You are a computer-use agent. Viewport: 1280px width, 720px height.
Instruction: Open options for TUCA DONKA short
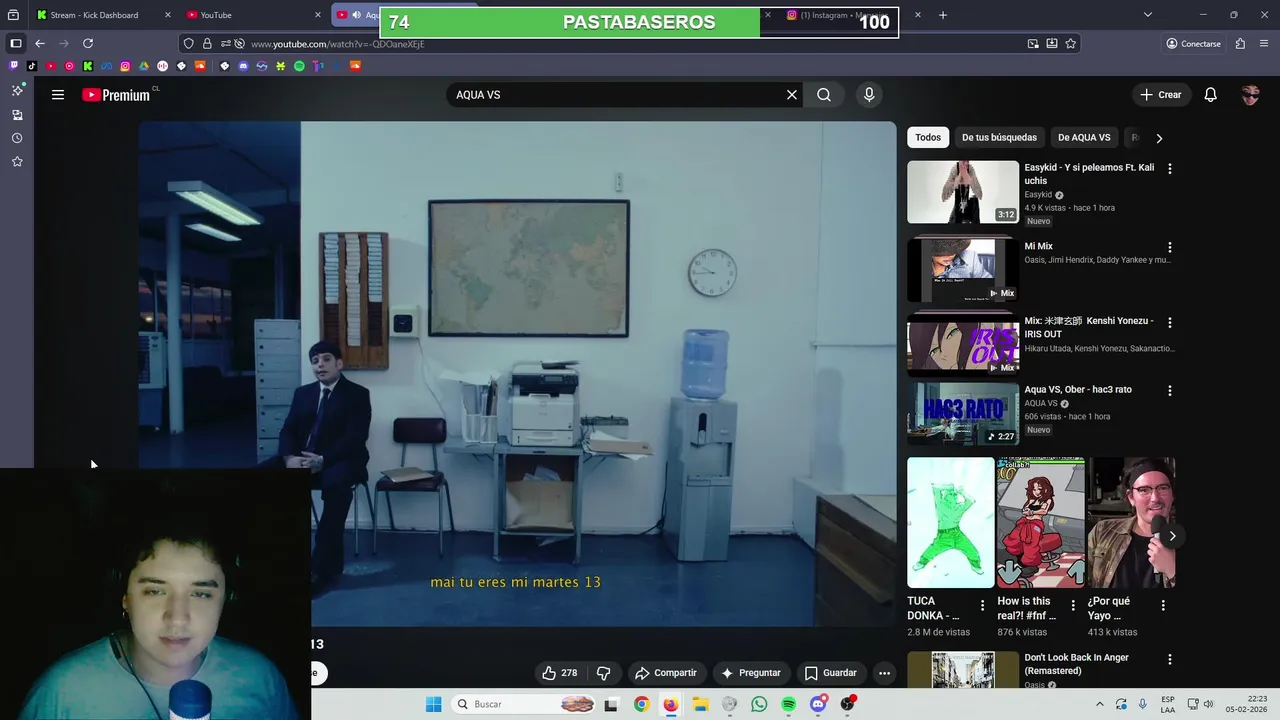[982, 605]
